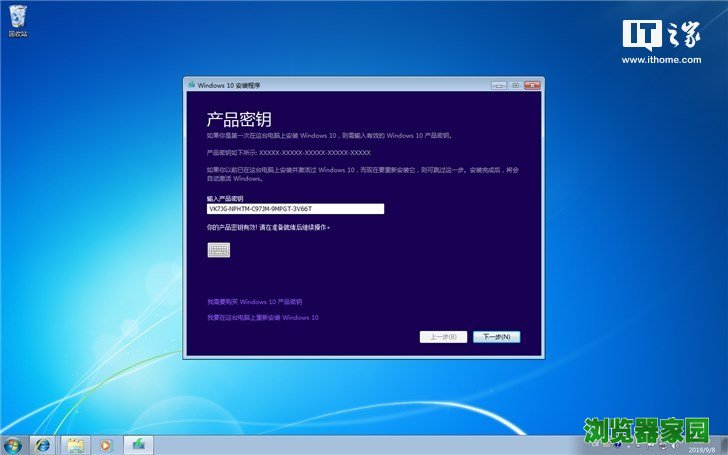Screen dimensions: 728x455
Task: Click the Windows 10 Setup title bar icon
Action: tap(191, 85)
